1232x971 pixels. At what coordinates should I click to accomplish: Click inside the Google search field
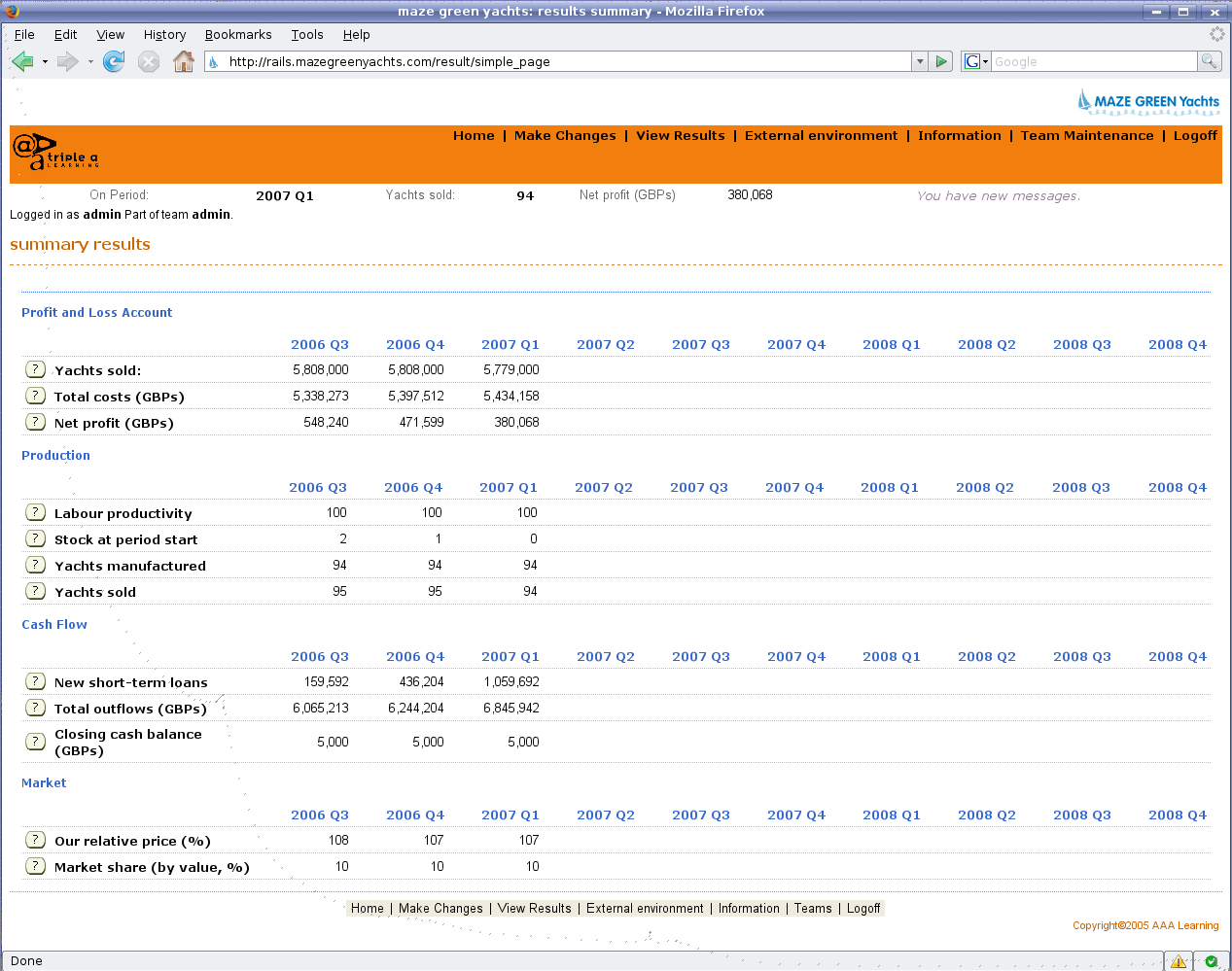(x=1089, y=61)
